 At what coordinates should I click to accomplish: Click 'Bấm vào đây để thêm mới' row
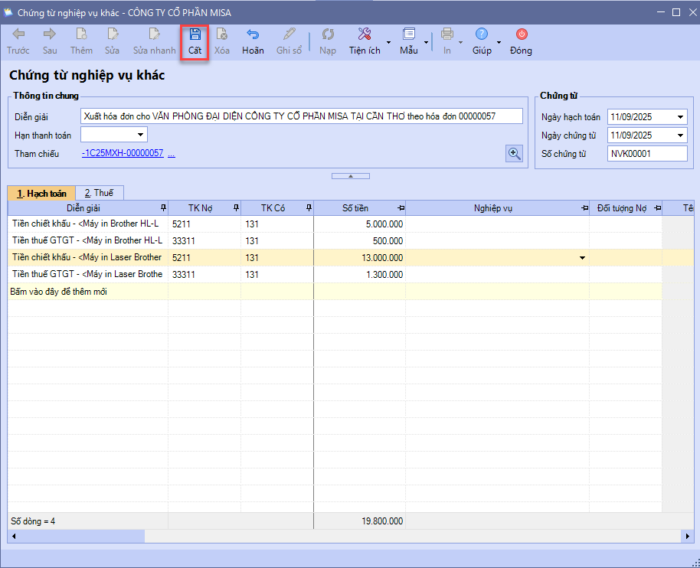click(58, 292)
